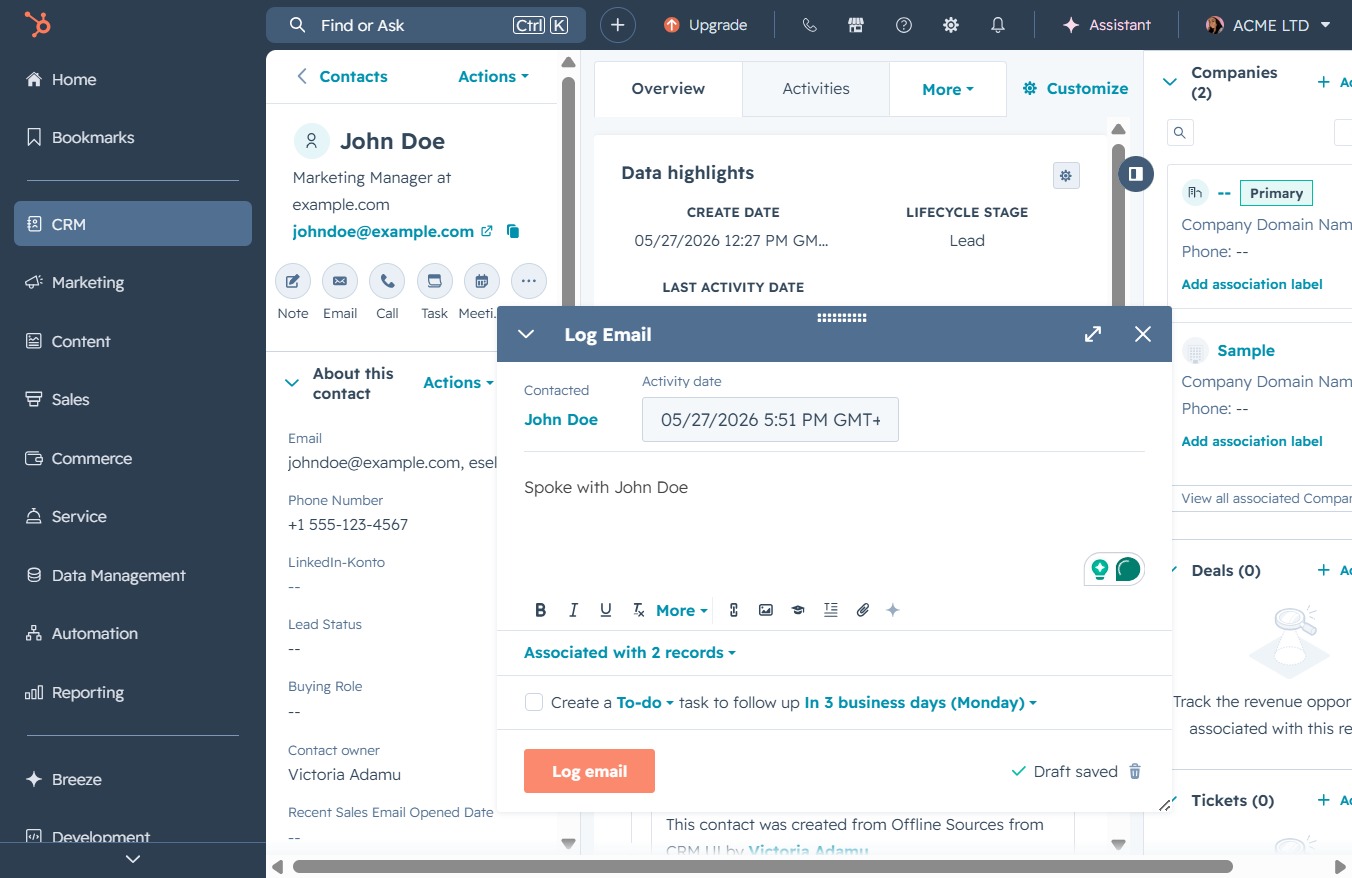
Task: Open the Sample company link
Action: (1246, 350)
